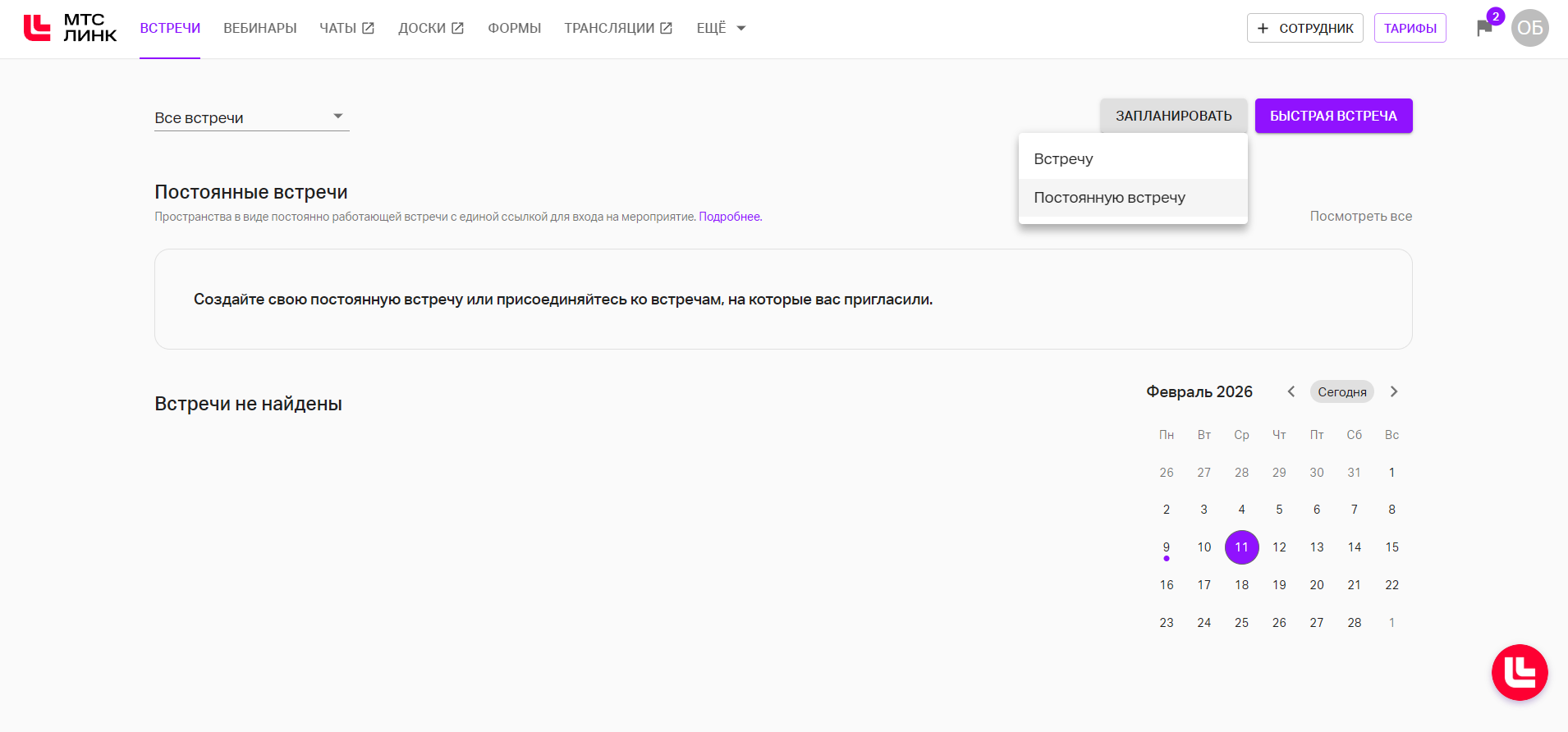Switch to the Вебинары tab

click(260, 28)
